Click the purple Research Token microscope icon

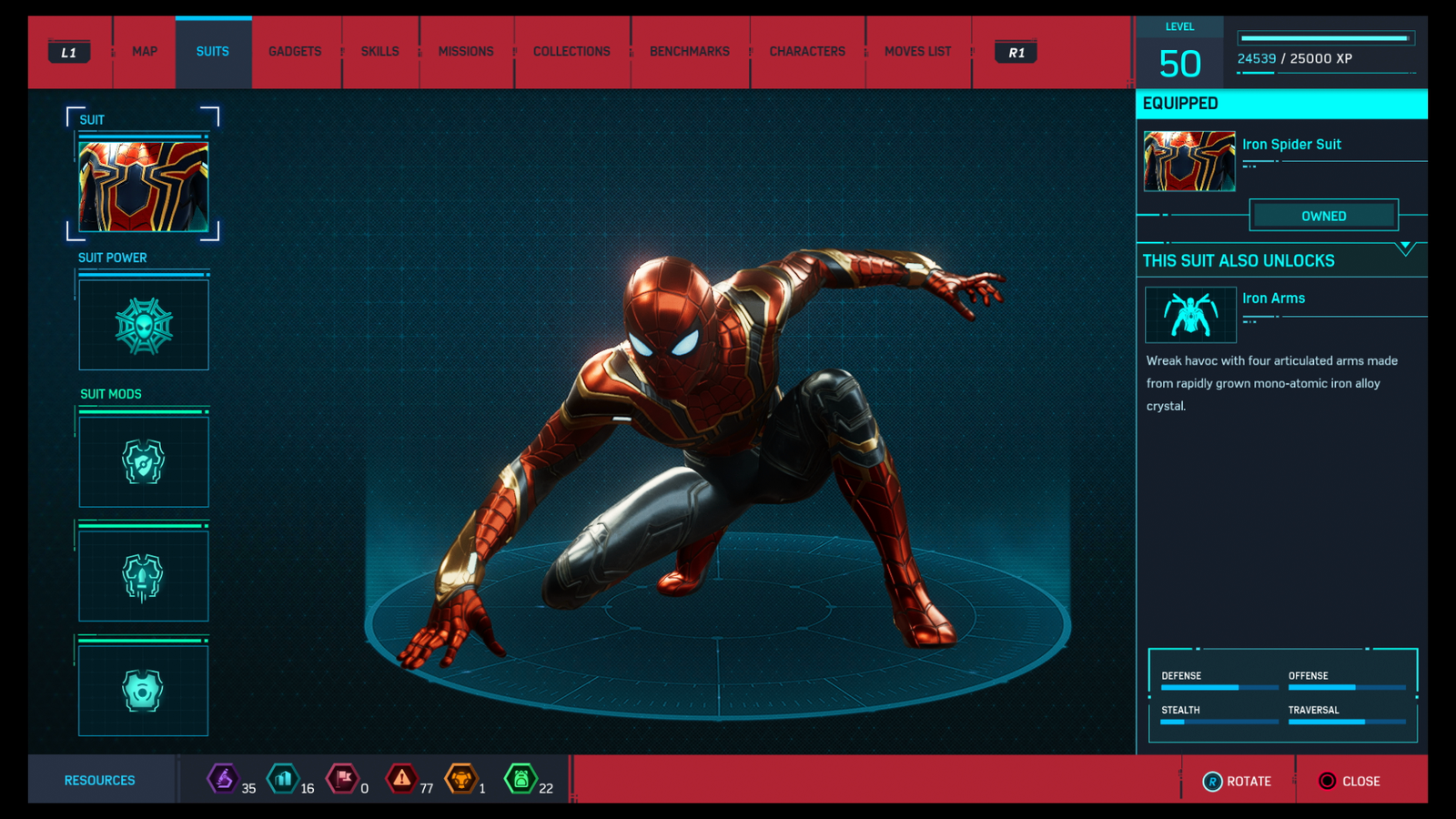click(x=223, y=779)
